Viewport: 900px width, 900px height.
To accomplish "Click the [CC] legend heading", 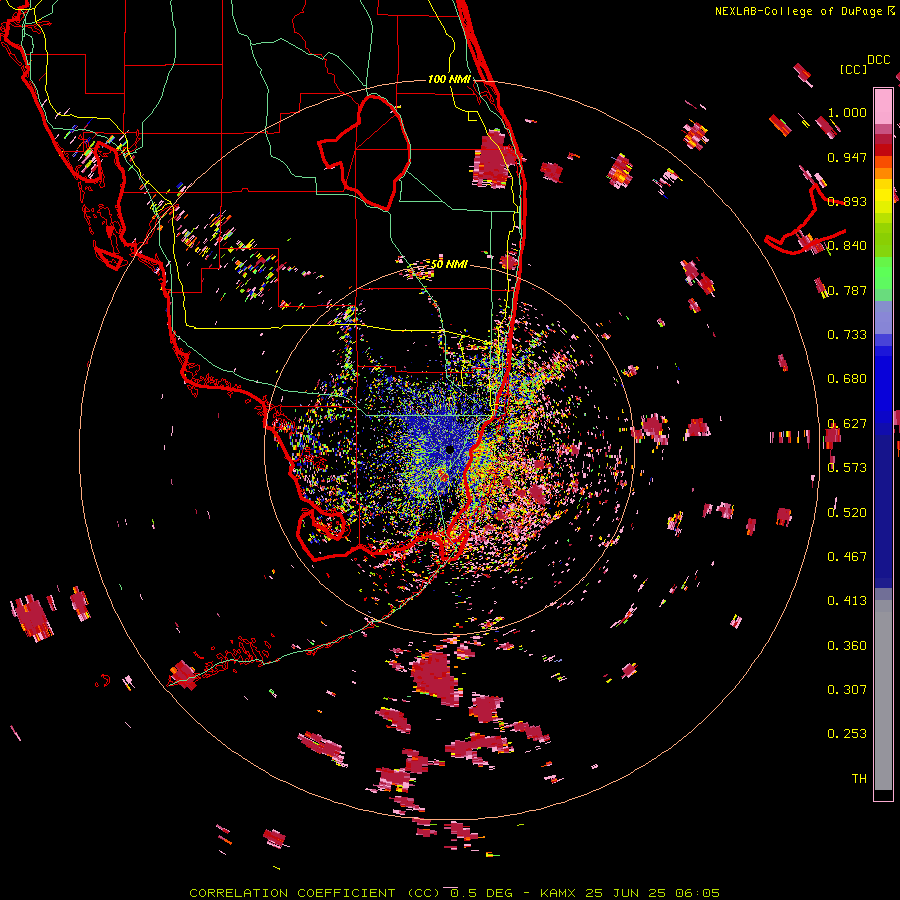I will pyautogui.click(x=853, y=69).
